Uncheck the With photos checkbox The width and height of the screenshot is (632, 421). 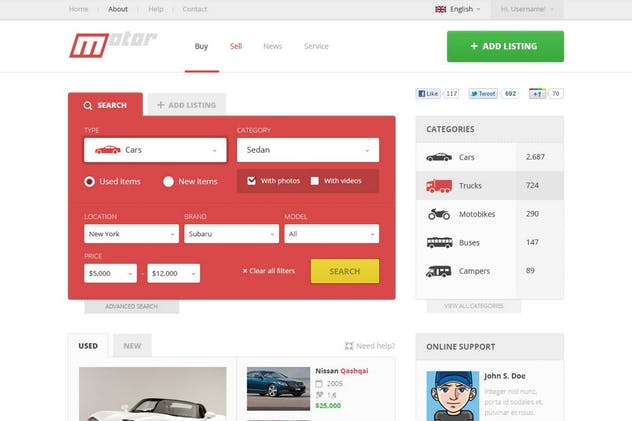pyautogui.click(x=252, y=181)
